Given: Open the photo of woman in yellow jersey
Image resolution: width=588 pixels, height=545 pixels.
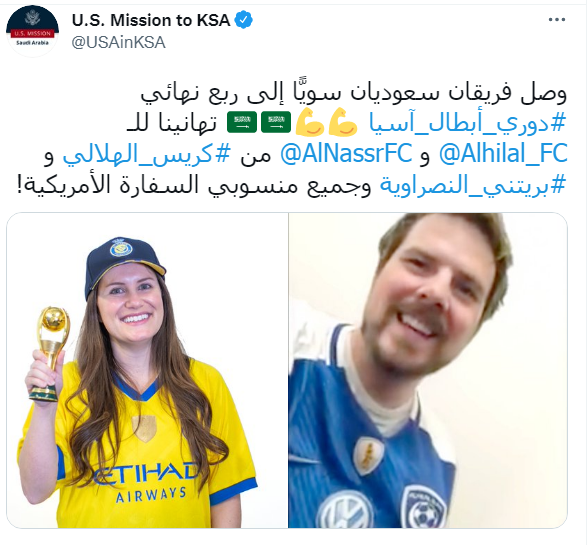Looking at the screenshot, I should pos(147,370).
